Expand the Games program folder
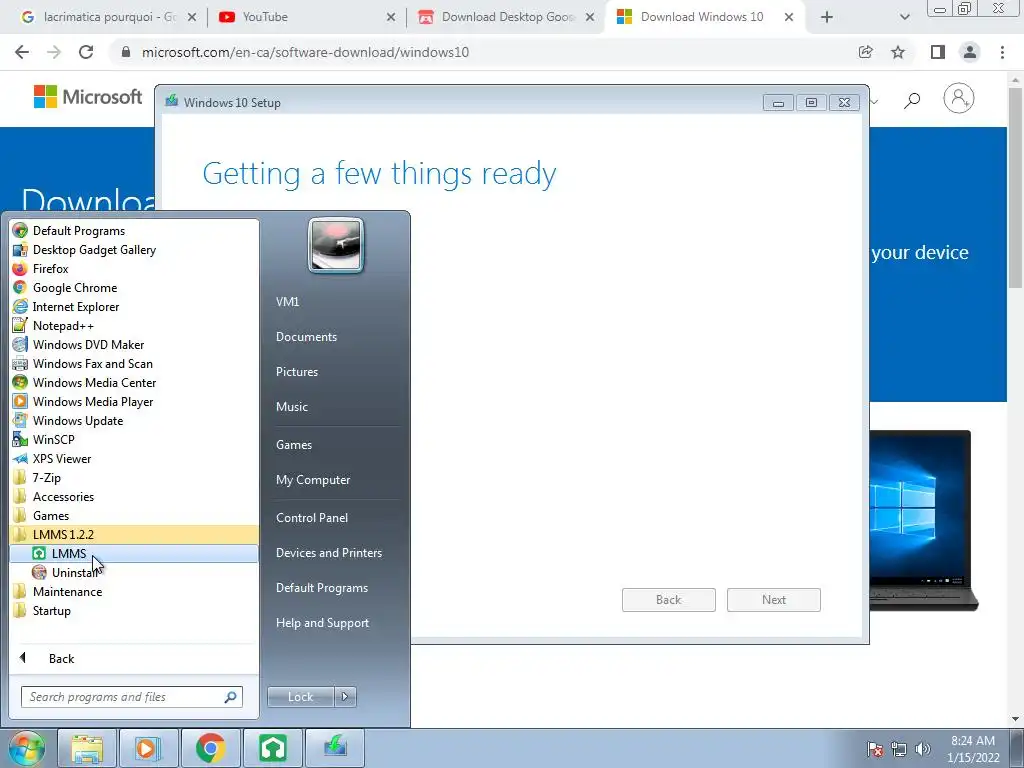Screen dimensions: 1024x768 pos(50,515)
